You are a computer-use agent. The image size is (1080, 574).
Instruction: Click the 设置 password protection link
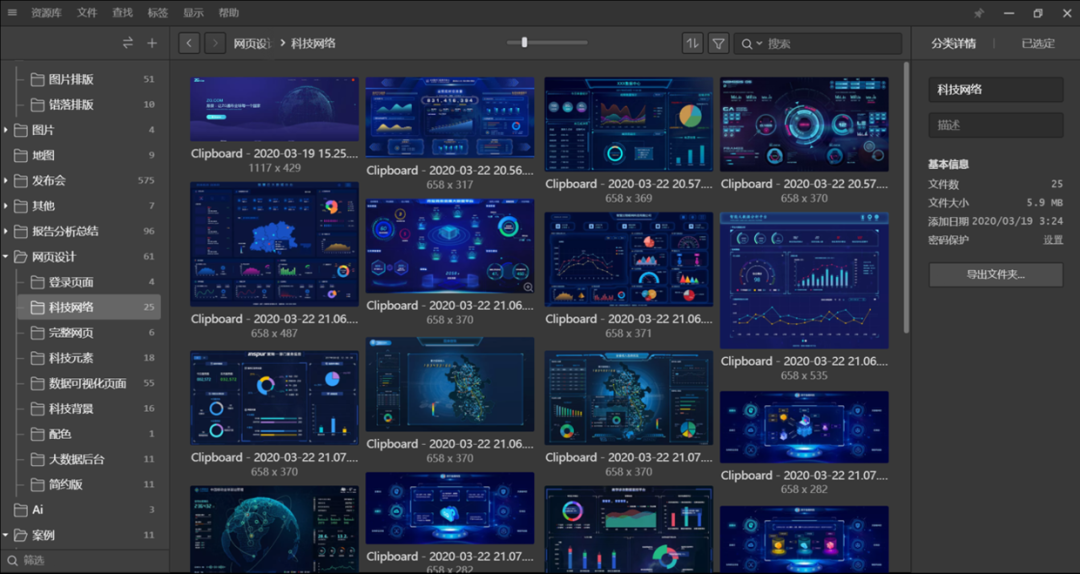click(1053, 240)
